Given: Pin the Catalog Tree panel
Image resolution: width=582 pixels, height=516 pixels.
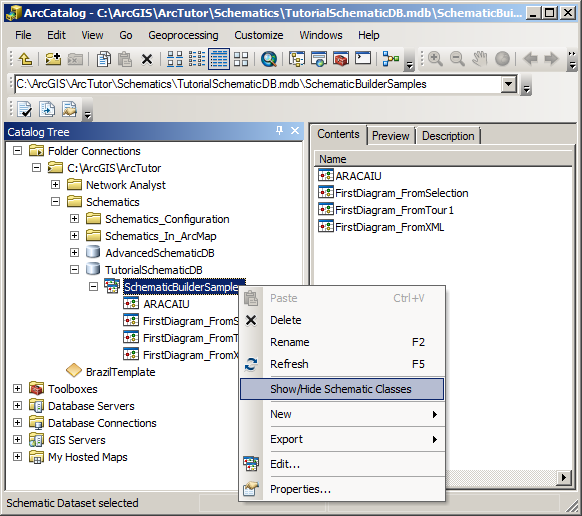Looking at the screenshot, I should point(279,131).
